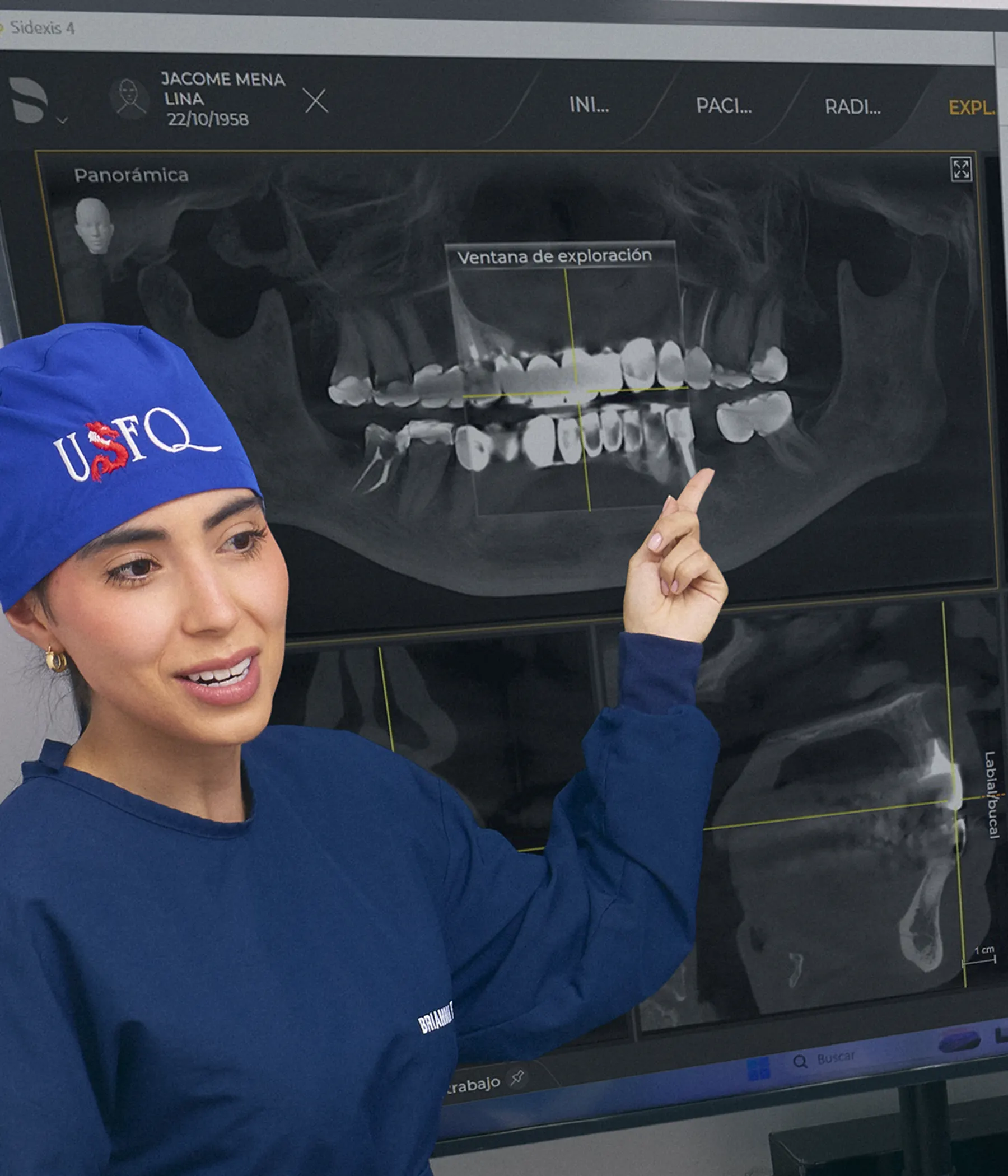Close patient JACOME MENA LINA with the X
Viewport: 1008px width, 1176px height.
pos(316,101)
